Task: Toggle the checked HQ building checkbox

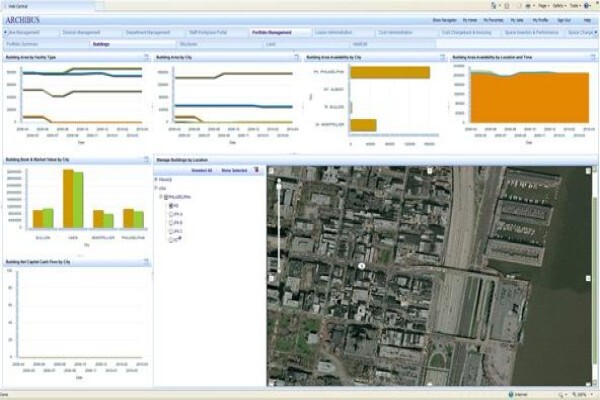Action: point(171,206)
